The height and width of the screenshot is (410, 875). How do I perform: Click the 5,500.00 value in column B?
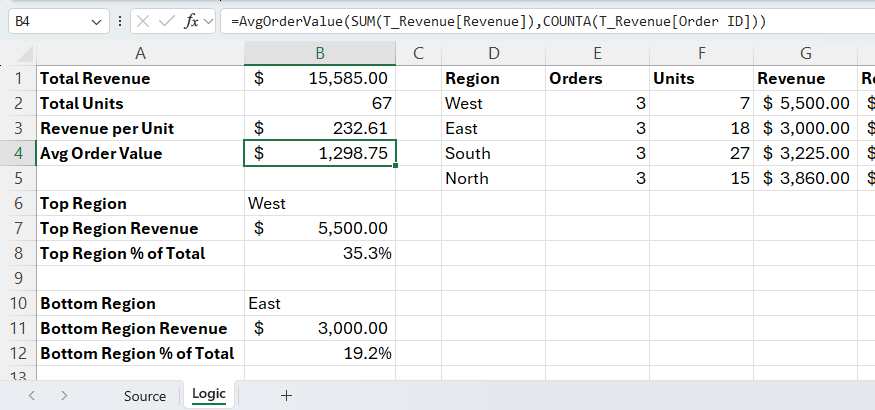[320, 228]
